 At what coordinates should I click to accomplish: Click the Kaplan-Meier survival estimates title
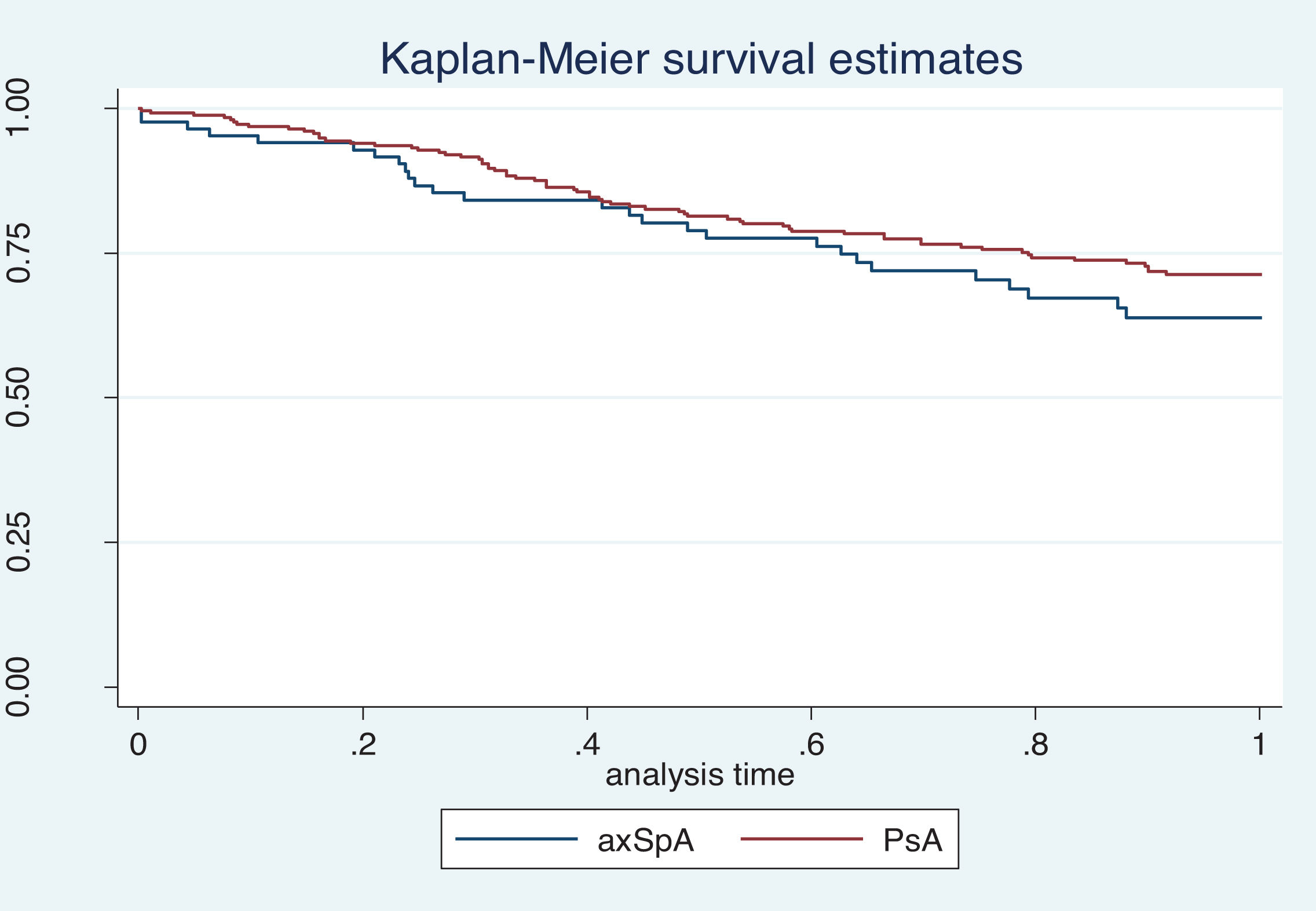(x=701, y=59)
